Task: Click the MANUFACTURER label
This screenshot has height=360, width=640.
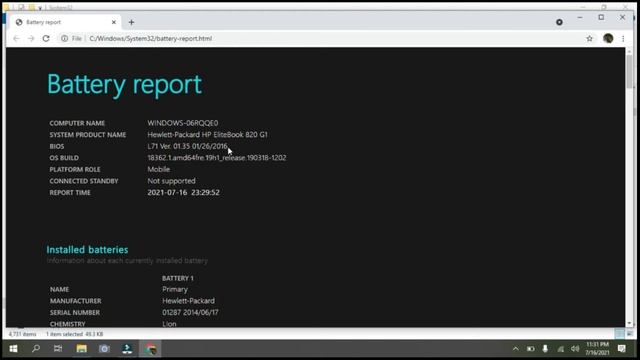Action: point(76,301)
